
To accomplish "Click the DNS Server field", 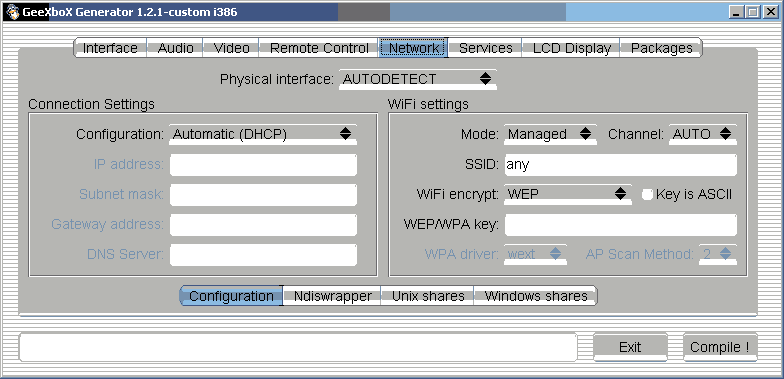I will pyautogui.click(x=264, y=254).
